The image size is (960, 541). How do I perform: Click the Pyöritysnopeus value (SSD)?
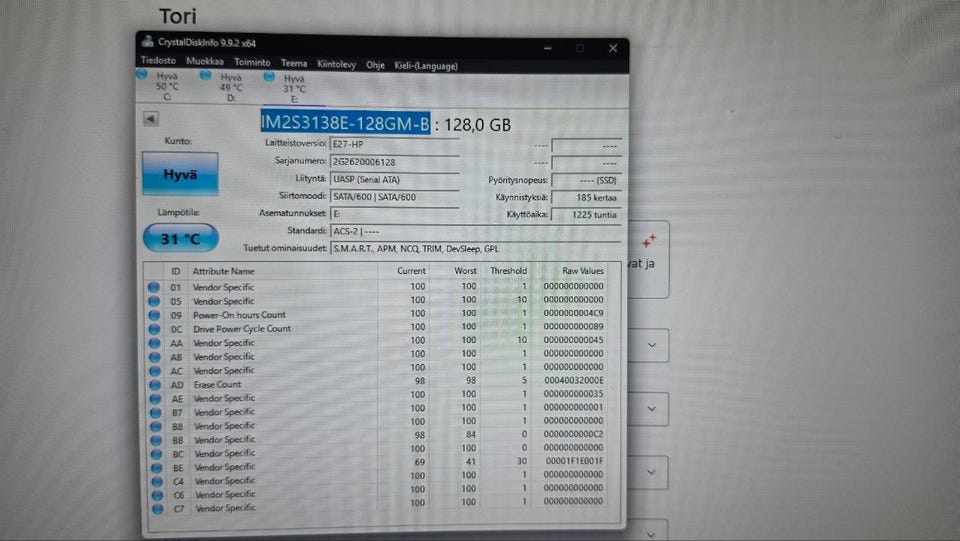[x=586, y=180]
